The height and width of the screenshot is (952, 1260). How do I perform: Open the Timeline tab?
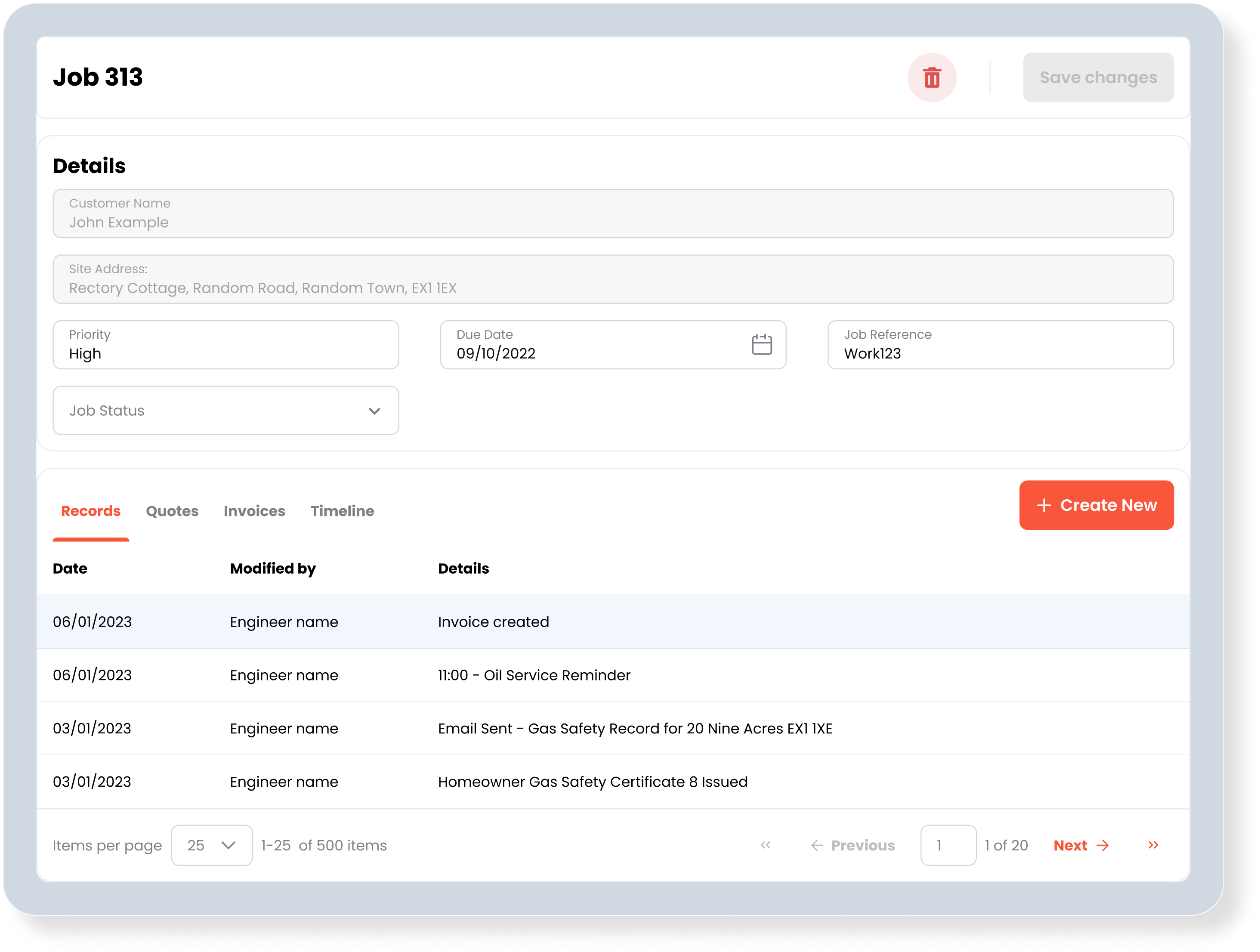pyautogui.click(x=342, y=511)
